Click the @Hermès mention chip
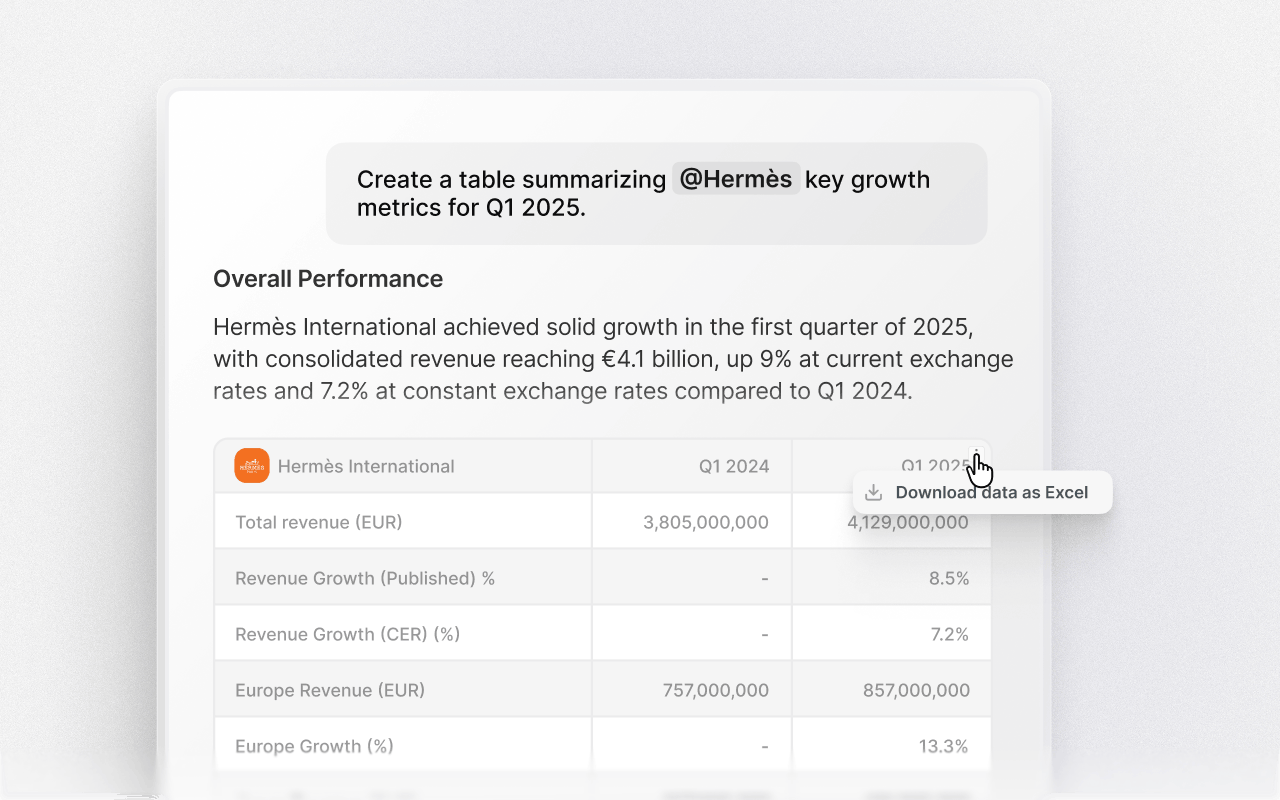Viewport: 1280px width, 800px height. [x=736, y=179]
